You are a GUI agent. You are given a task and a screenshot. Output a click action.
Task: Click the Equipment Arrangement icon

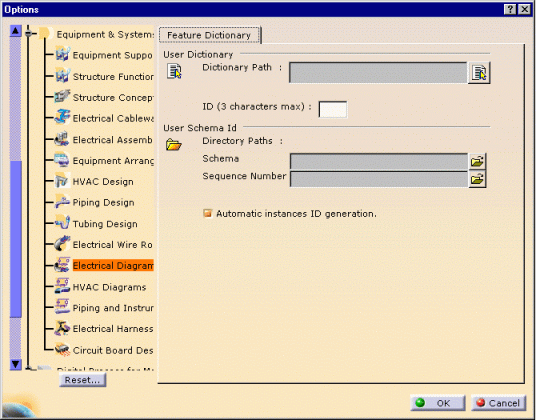[63, 160]
